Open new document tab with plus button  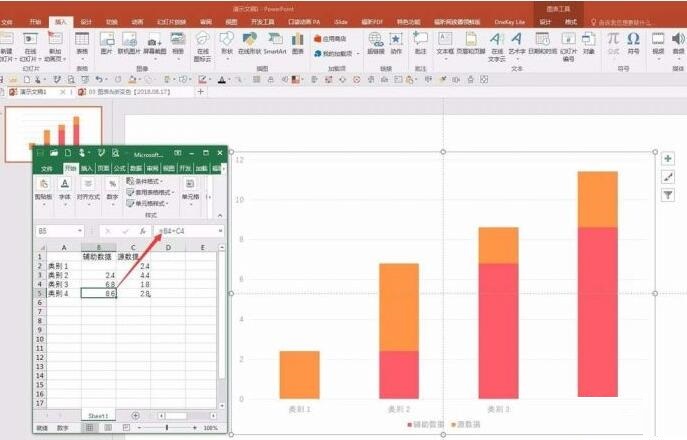[x=201, y=92]
